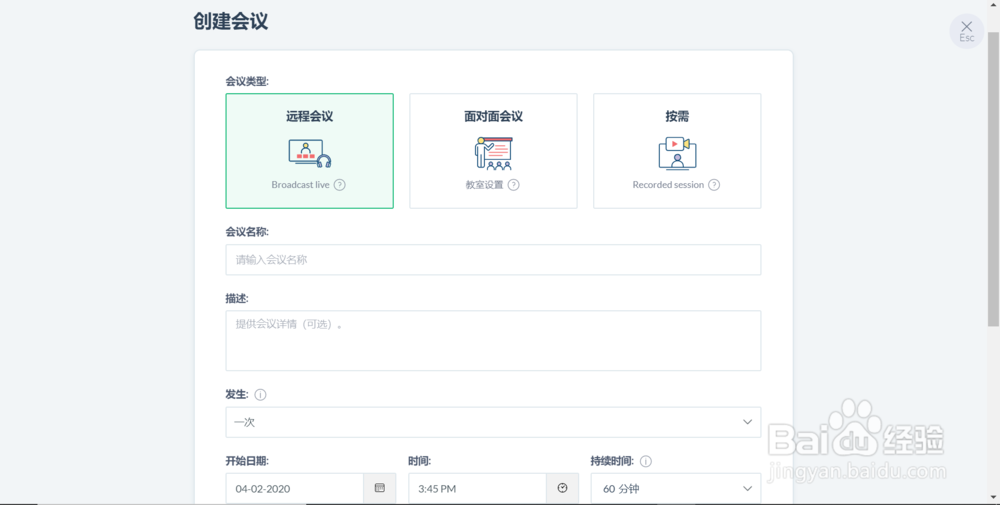
Task: Focus the 会议名称 input field
Action: 493,260
